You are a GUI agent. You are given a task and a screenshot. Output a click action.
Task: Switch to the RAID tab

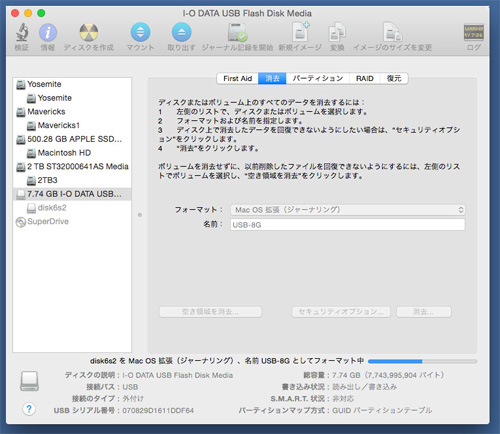[x=365, y=79]
